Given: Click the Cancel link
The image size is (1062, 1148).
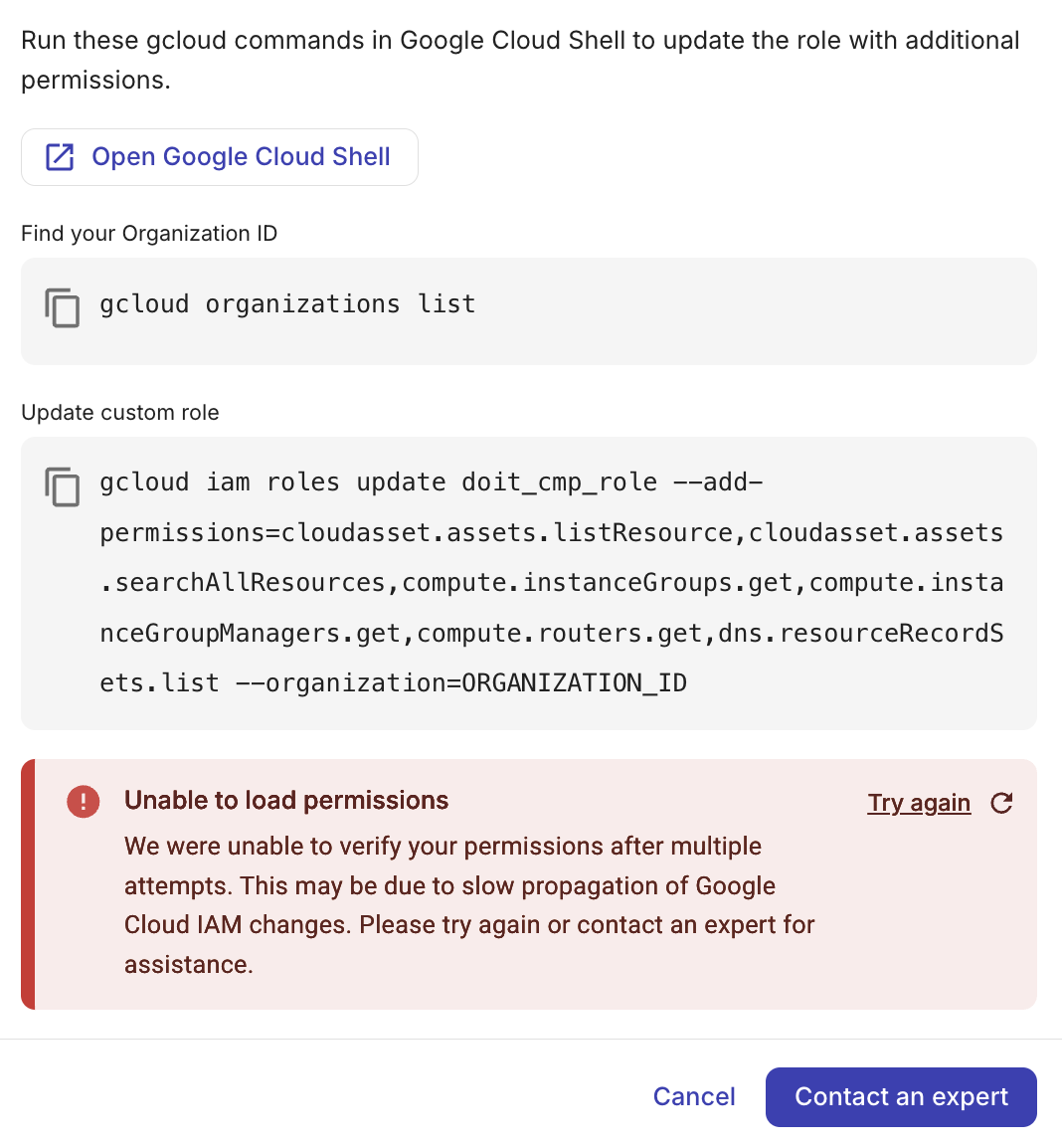Looking at the screenshot, I should coord(694,1096).
